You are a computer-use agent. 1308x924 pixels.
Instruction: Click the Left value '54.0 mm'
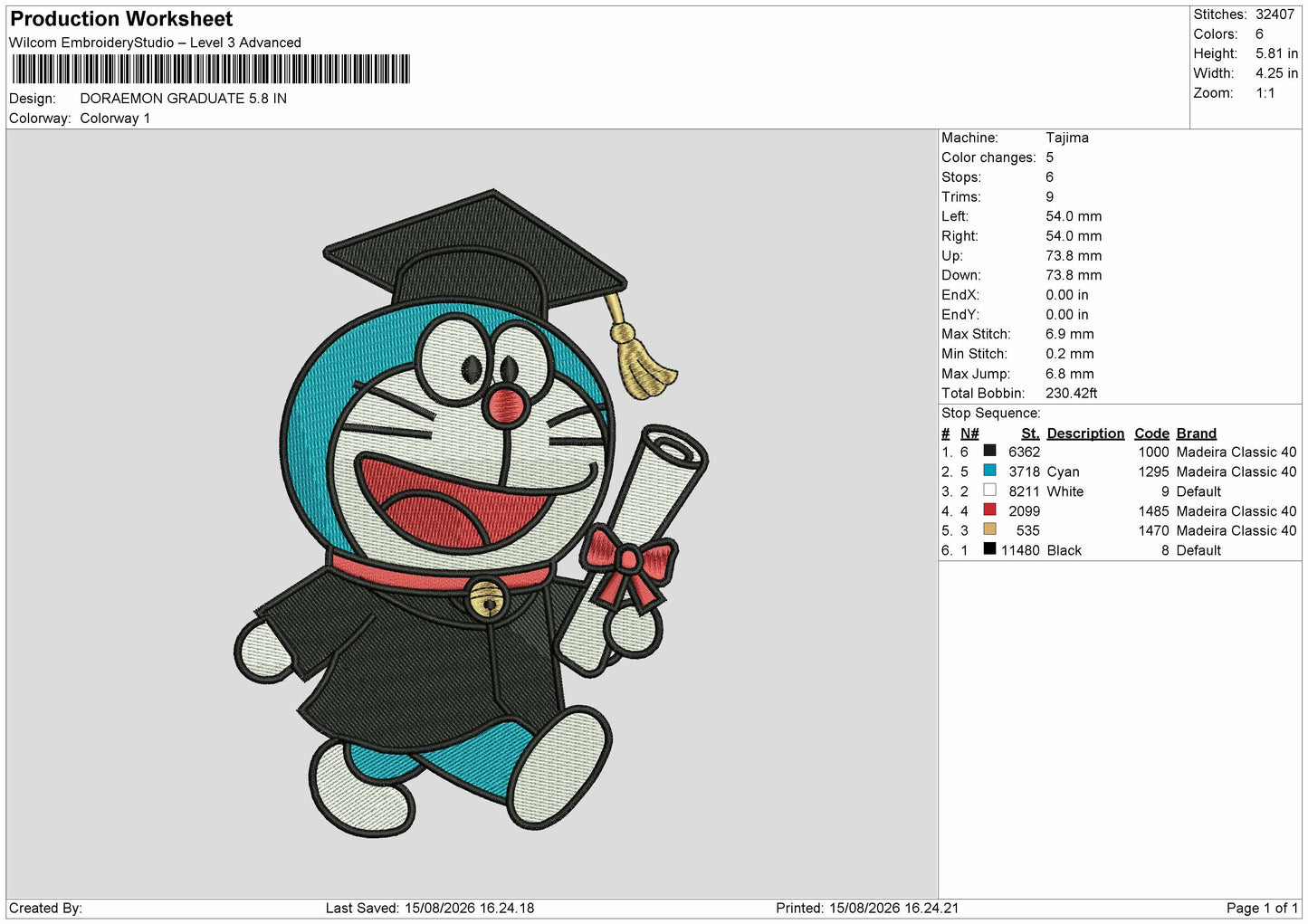(x=1074, y=216)
